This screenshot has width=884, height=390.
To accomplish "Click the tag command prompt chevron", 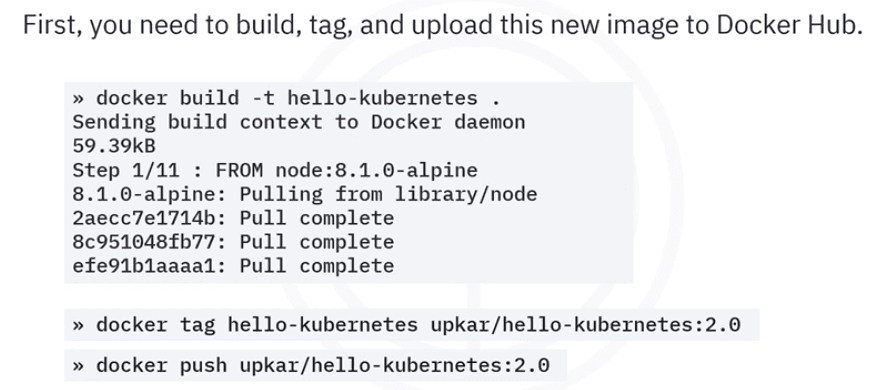I will pyautogui.click(x=78, y=325).
